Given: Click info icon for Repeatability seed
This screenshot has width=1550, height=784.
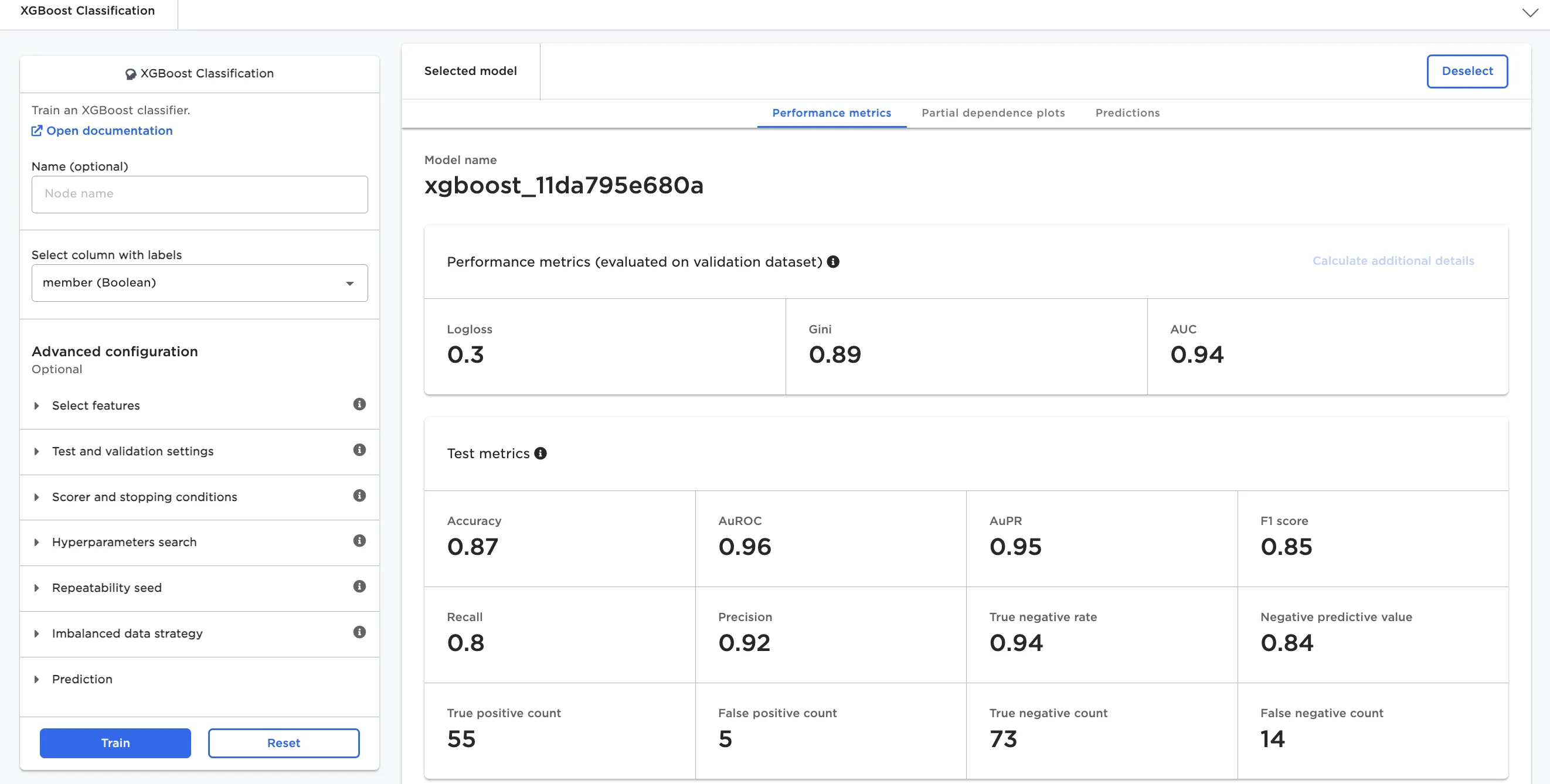Looking at the screenshot, I should pos(359,586).
